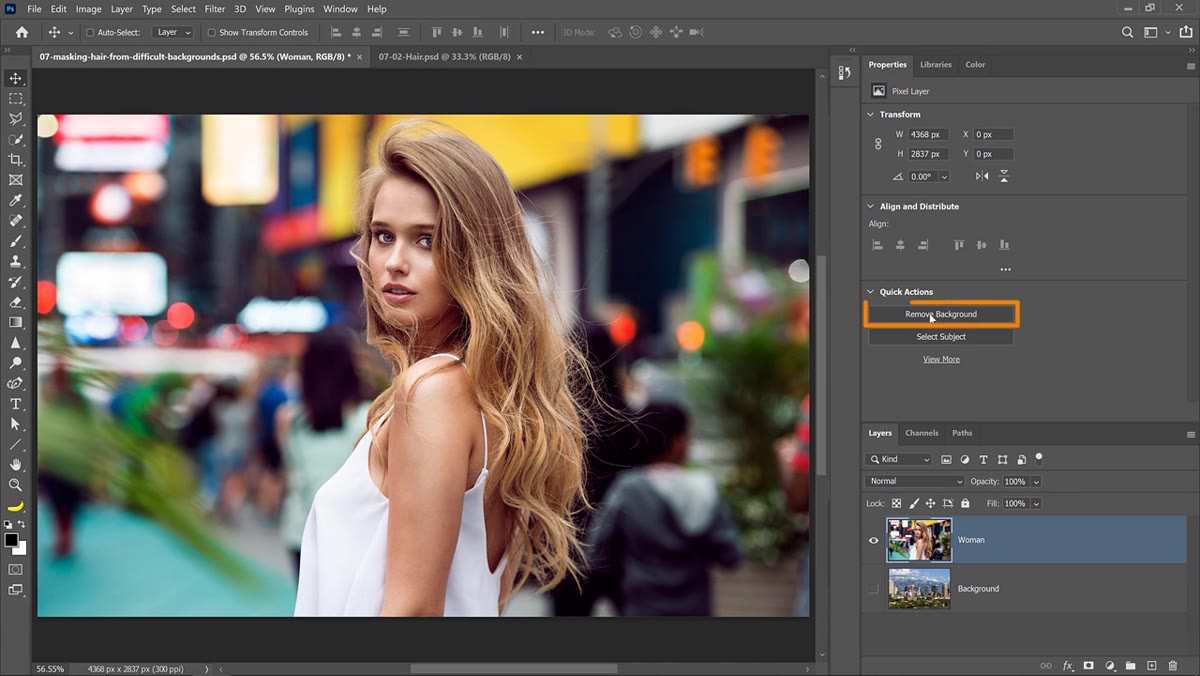Select the Gradient tool
1200x676 pixels.
pos(15,322)
